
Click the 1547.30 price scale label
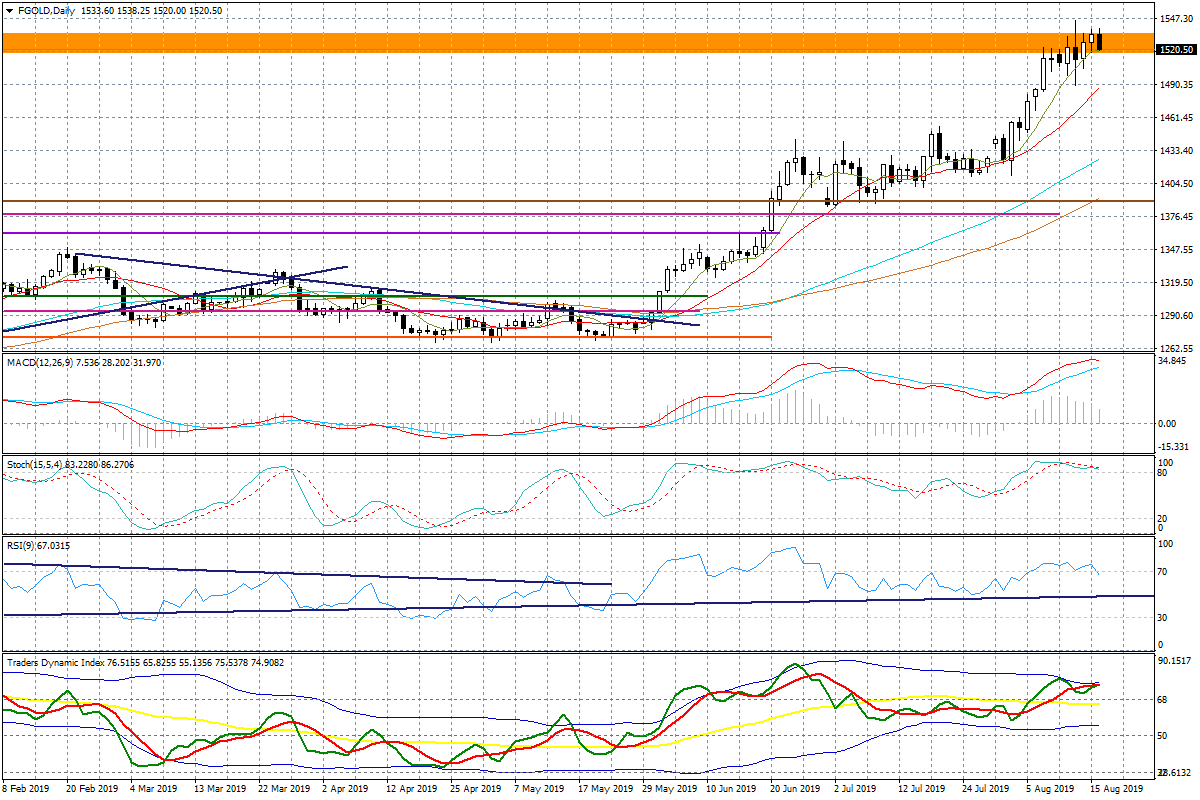point(1176,19)
